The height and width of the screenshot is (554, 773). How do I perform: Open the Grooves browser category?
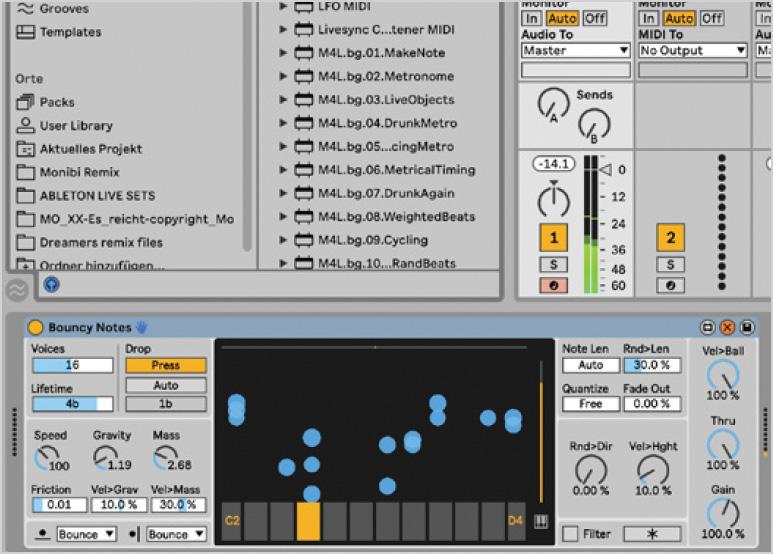[x=52, y=8]
